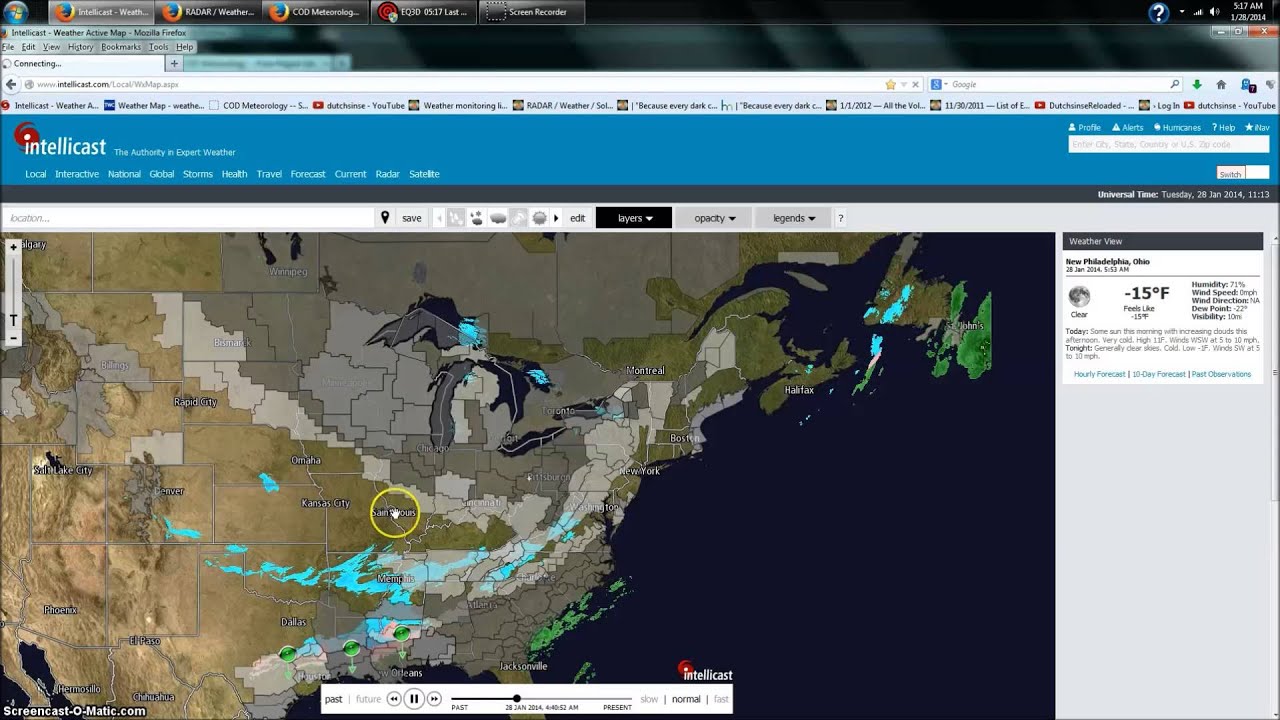Open the Forecast navigation item
Image resolution: width=1280 pixels, height=720 pixels.
(308, 174)
